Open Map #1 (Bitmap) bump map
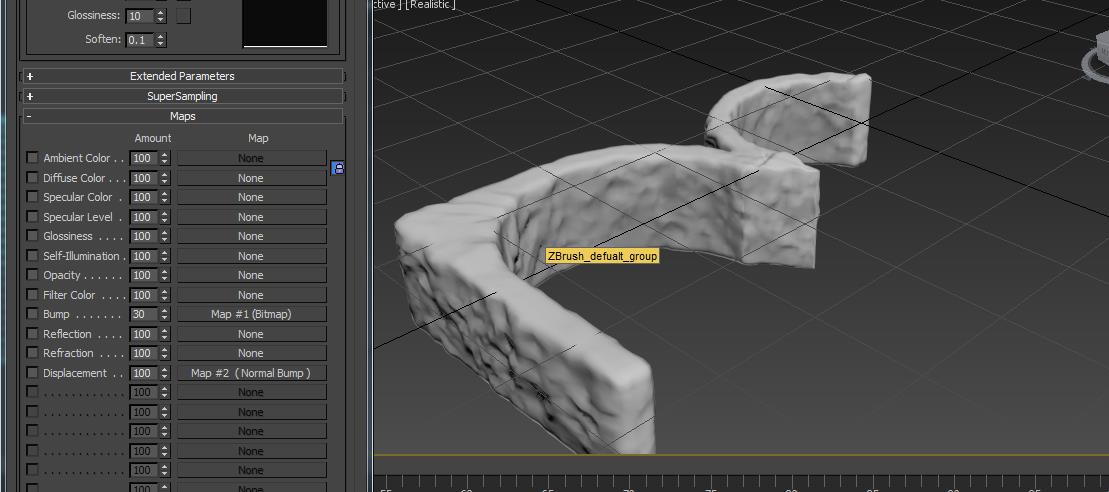This screenshot has width=1109, height=492. click(x=251, y=314)
